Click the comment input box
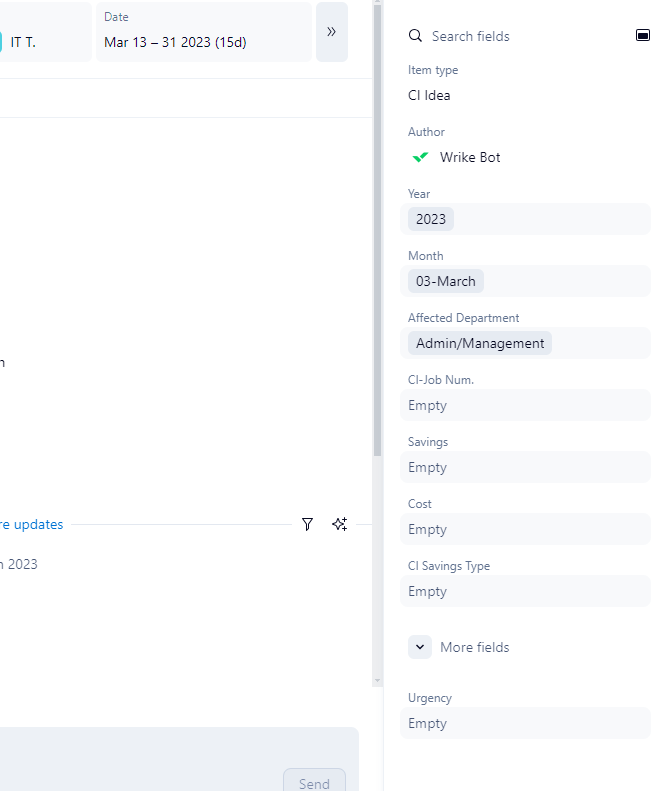Screen dimensions: 662x791 [x=179, y=759]
